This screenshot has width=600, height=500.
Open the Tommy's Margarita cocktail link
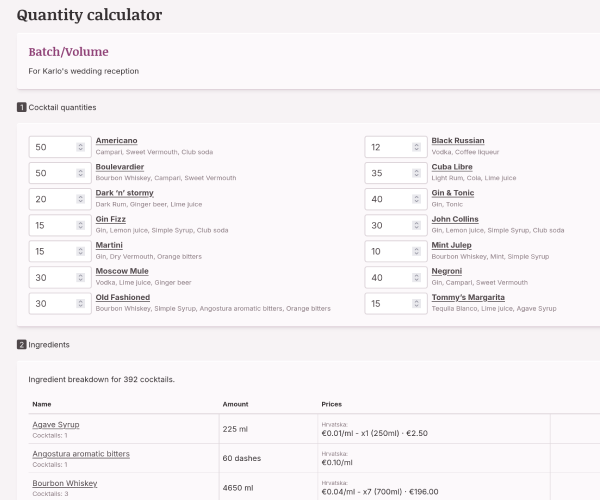pyautogui.click(x=468, y=297)
